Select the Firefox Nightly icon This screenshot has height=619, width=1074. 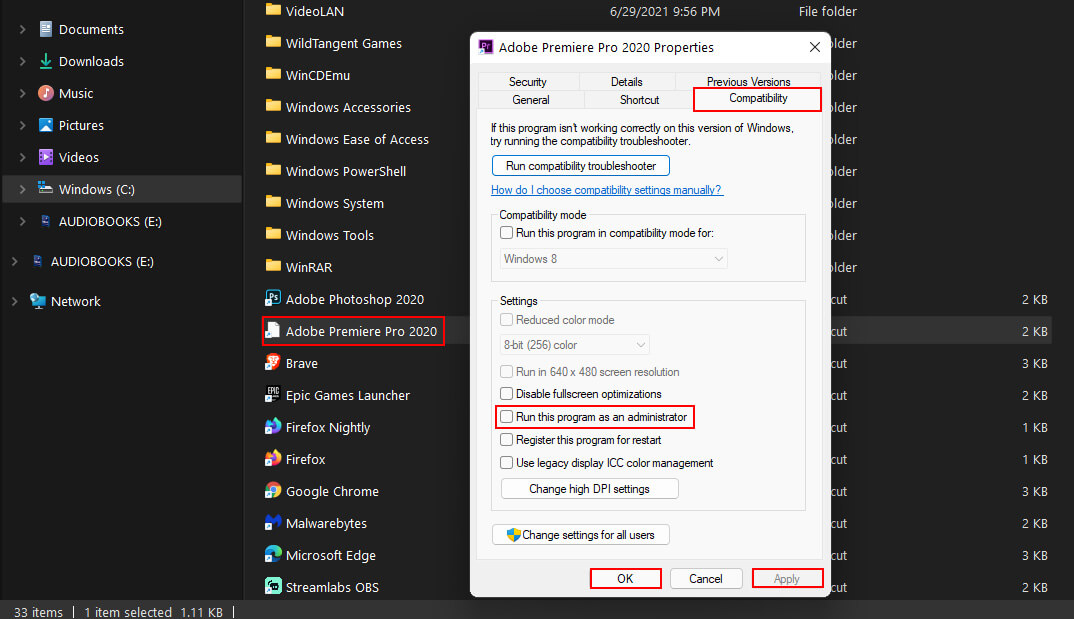coord(273,426)
